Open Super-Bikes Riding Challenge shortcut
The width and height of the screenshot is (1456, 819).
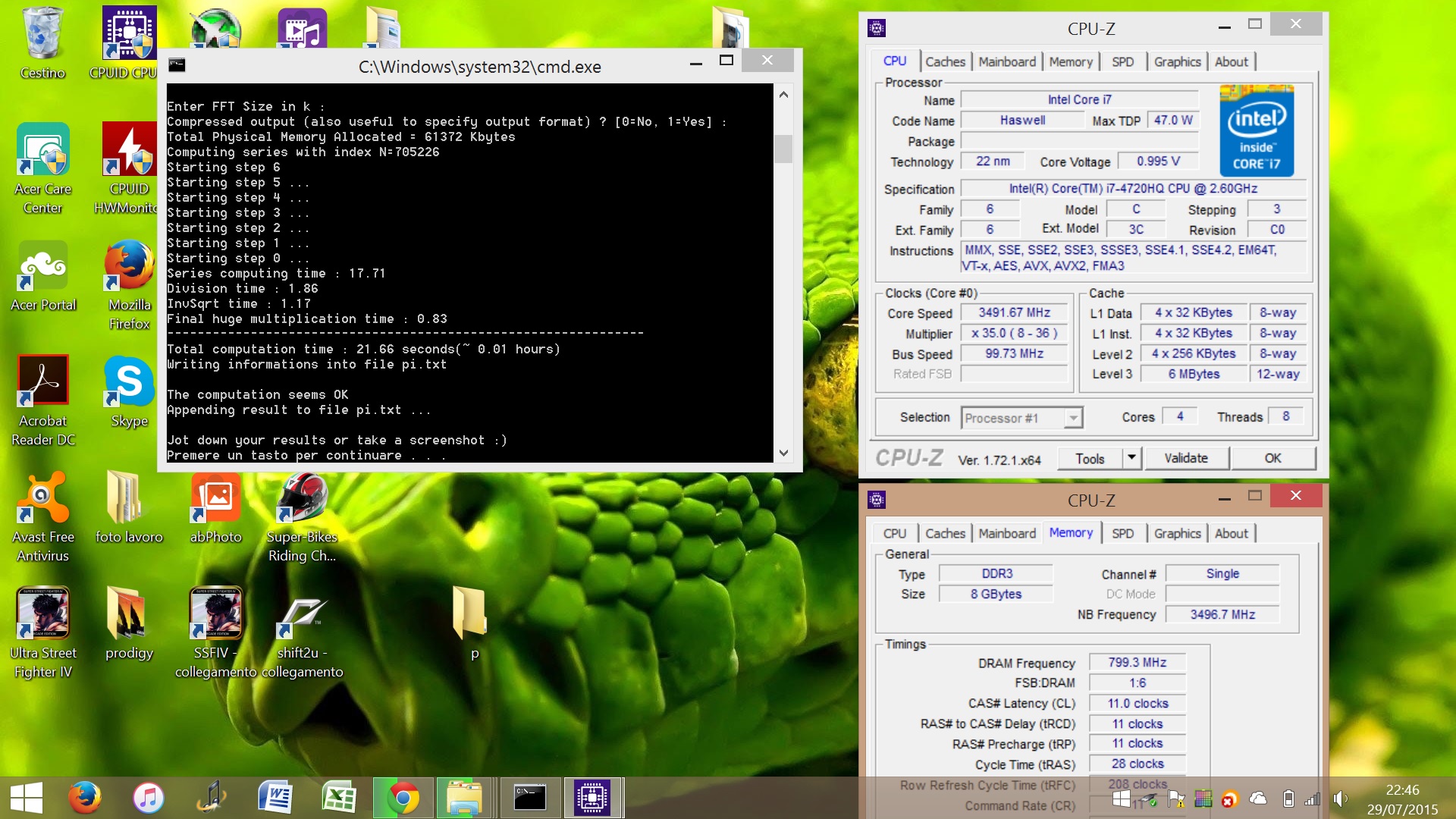point(302,517)
